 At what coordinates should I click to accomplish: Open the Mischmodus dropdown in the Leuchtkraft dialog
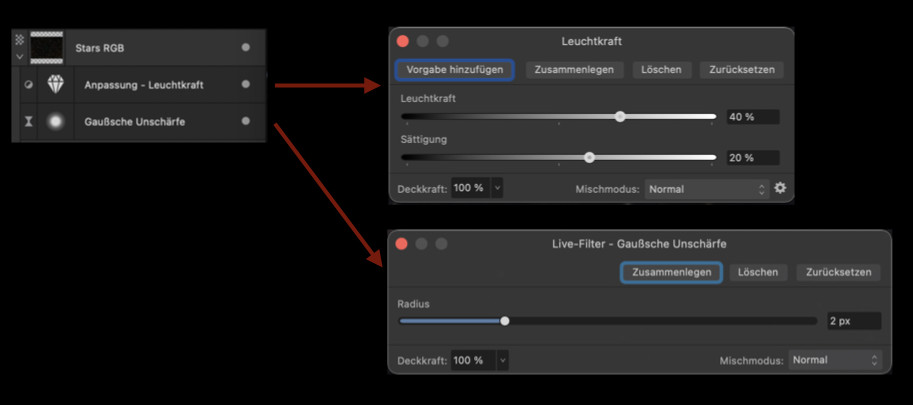pyautogui.click(x=706, y=188)
